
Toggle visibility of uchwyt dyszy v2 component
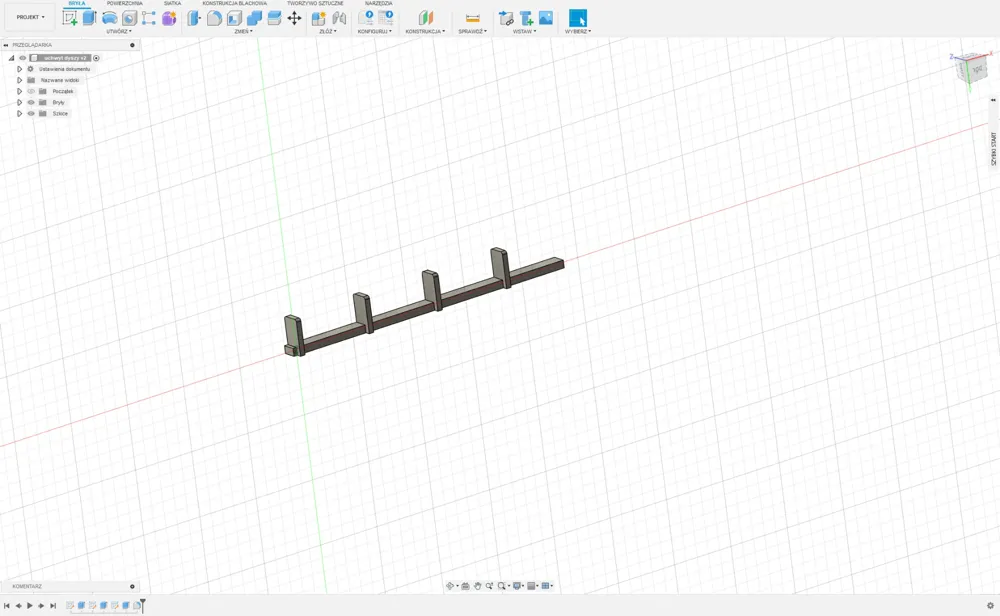22,58
